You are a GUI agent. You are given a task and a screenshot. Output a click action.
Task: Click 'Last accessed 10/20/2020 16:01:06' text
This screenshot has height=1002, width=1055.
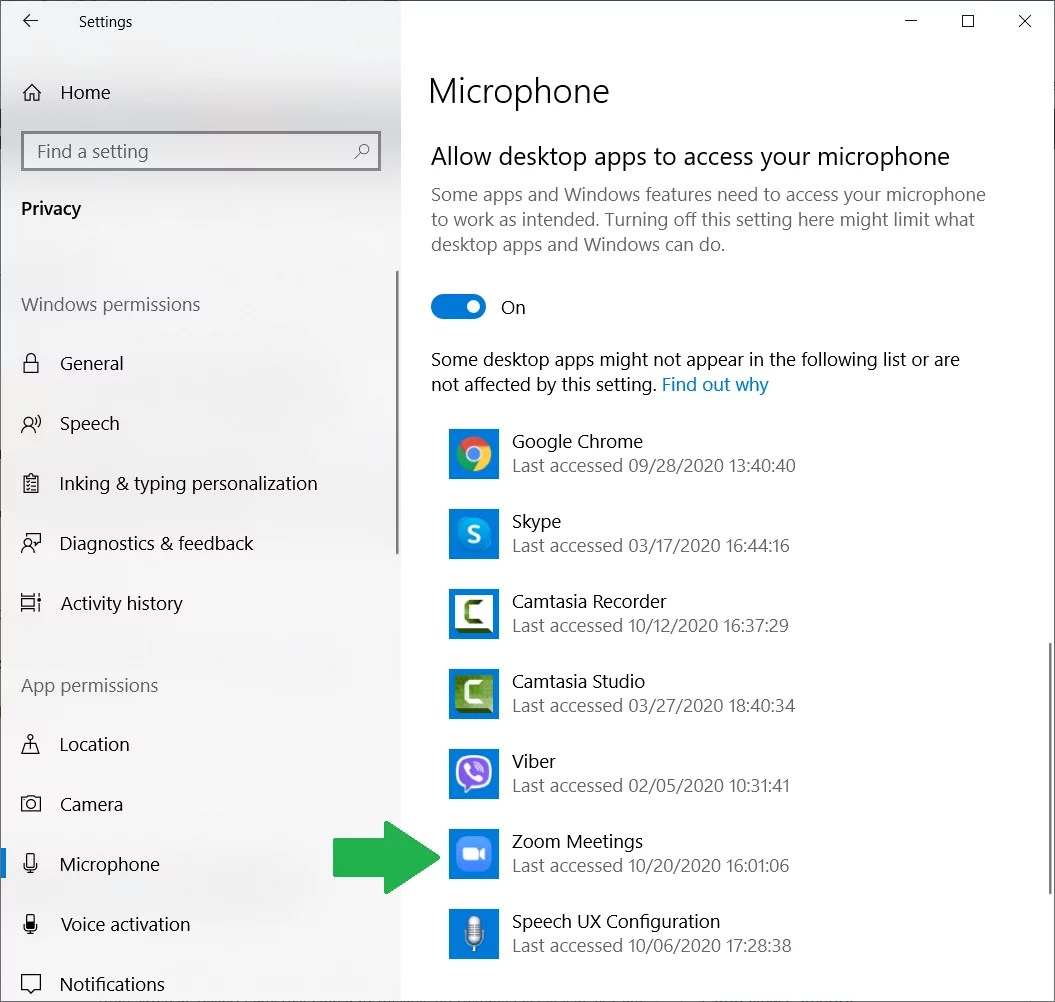pyautogui.click(x=650, y=866)
